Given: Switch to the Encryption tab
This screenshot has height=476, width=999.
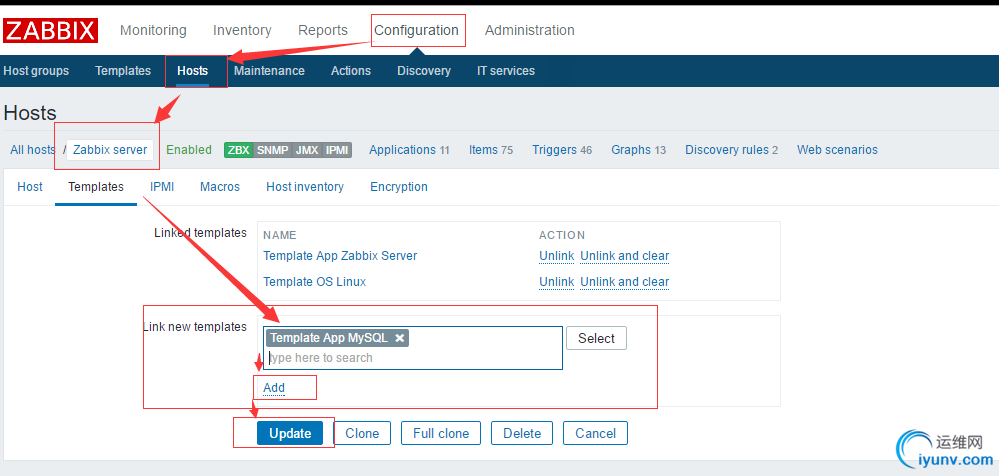Looking at the screenshot, I should click(x=399, y=187).
